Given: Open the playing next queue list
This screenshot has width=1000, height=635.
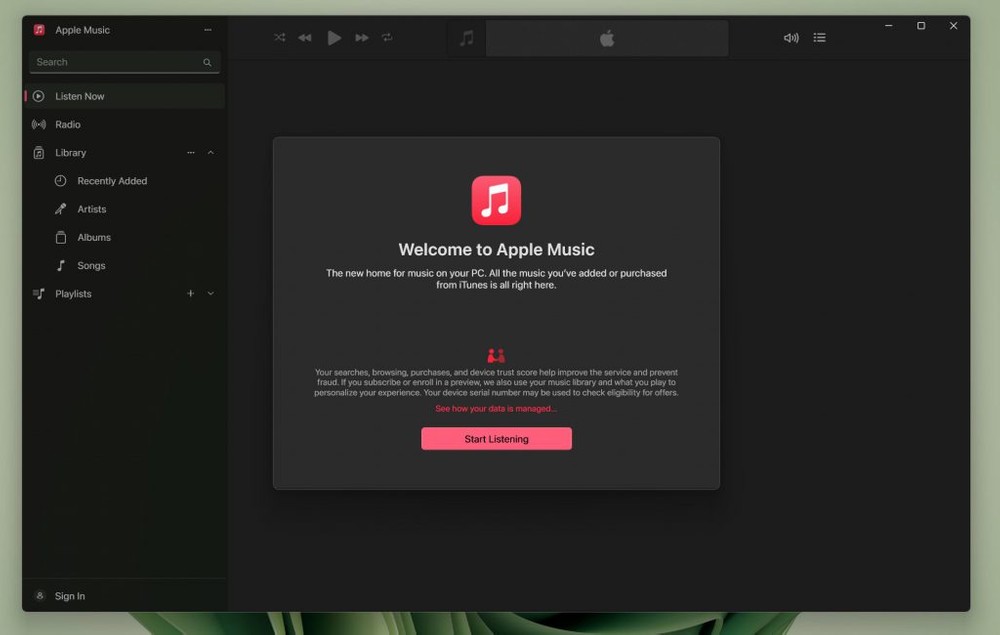Looking at the screenshot, I should (820, 38).
